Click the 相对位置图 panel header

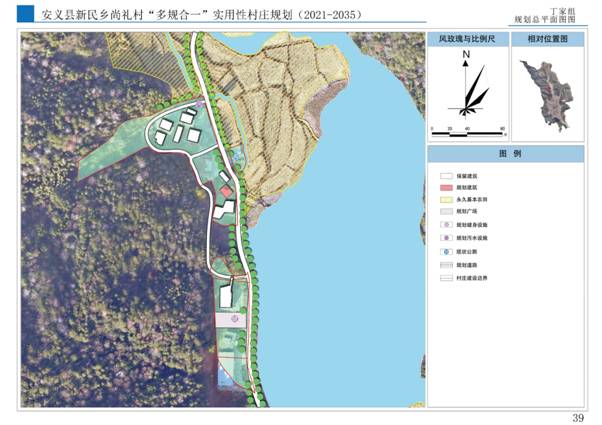pos(548,39)
